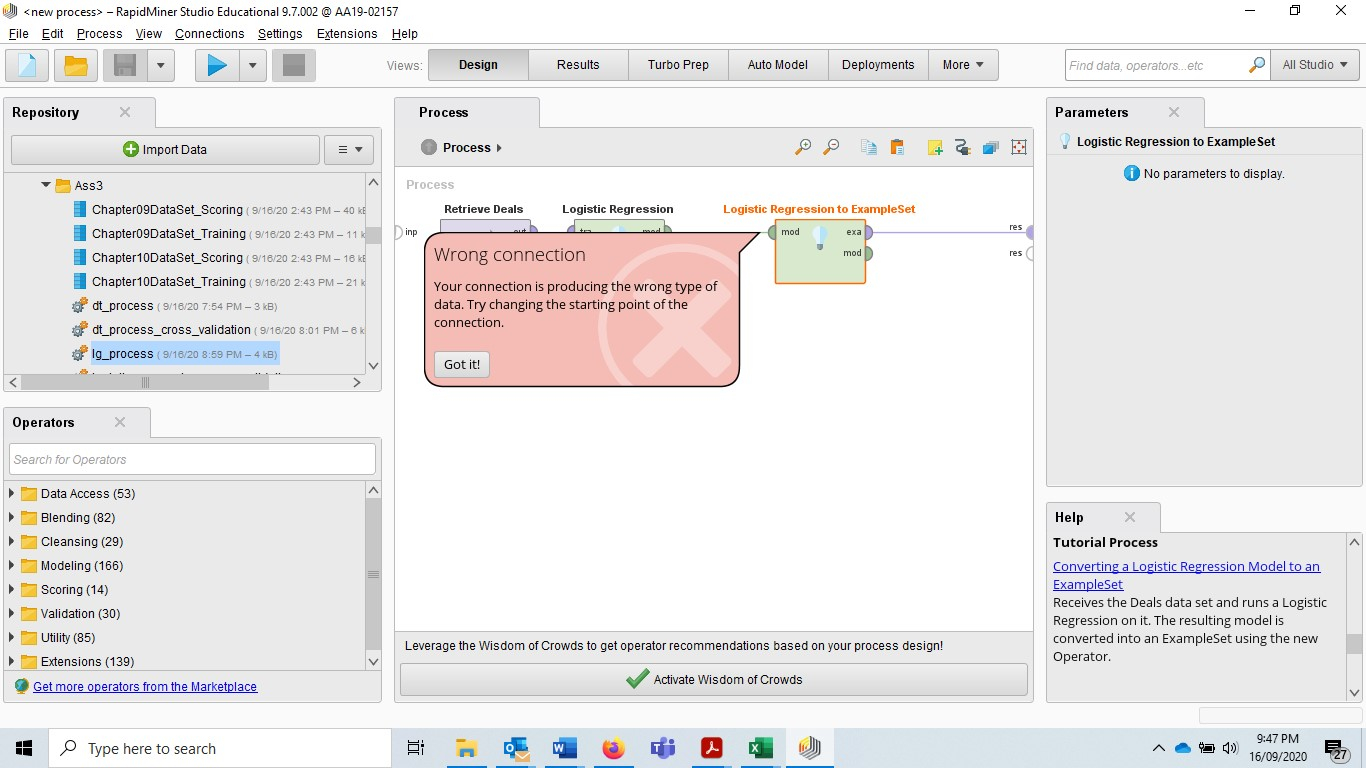Expand the More views dropdown
Screen dimensions: 1366x768
963,65
